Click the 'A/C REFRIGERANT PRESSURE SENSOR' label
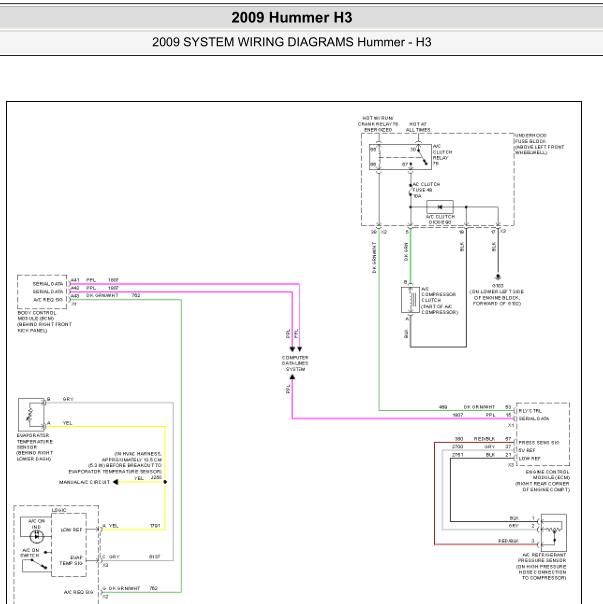Image resolution: width=603 pixels, height=604 pixels. point(541,566)
